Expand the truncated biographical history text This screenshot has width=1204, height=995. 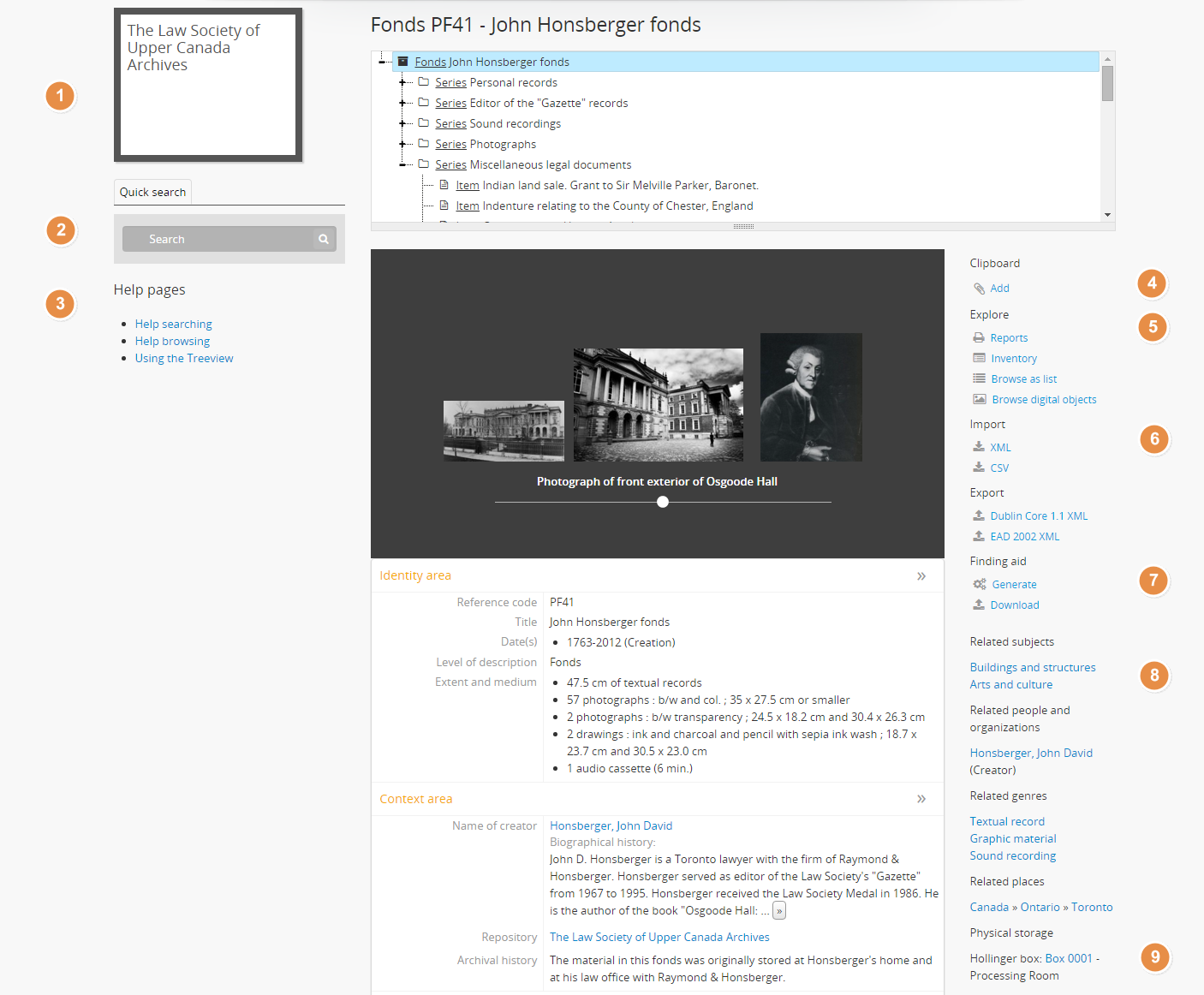(x=779, y=911)
